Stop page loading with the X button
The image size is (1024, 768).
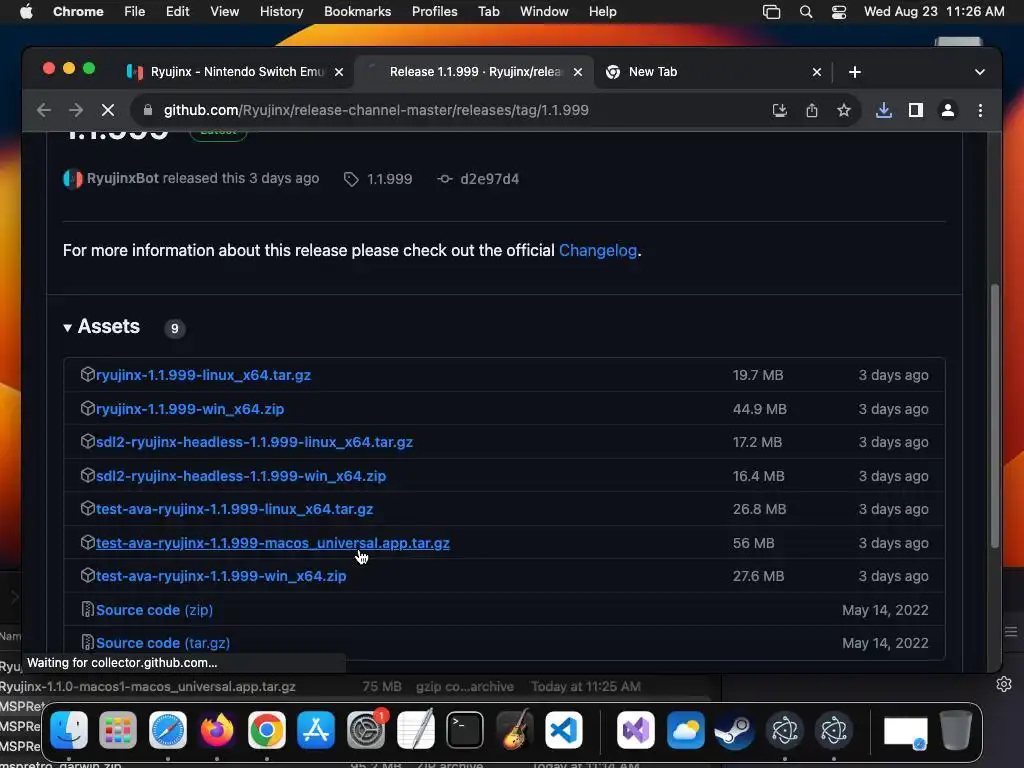pos(108,110)
